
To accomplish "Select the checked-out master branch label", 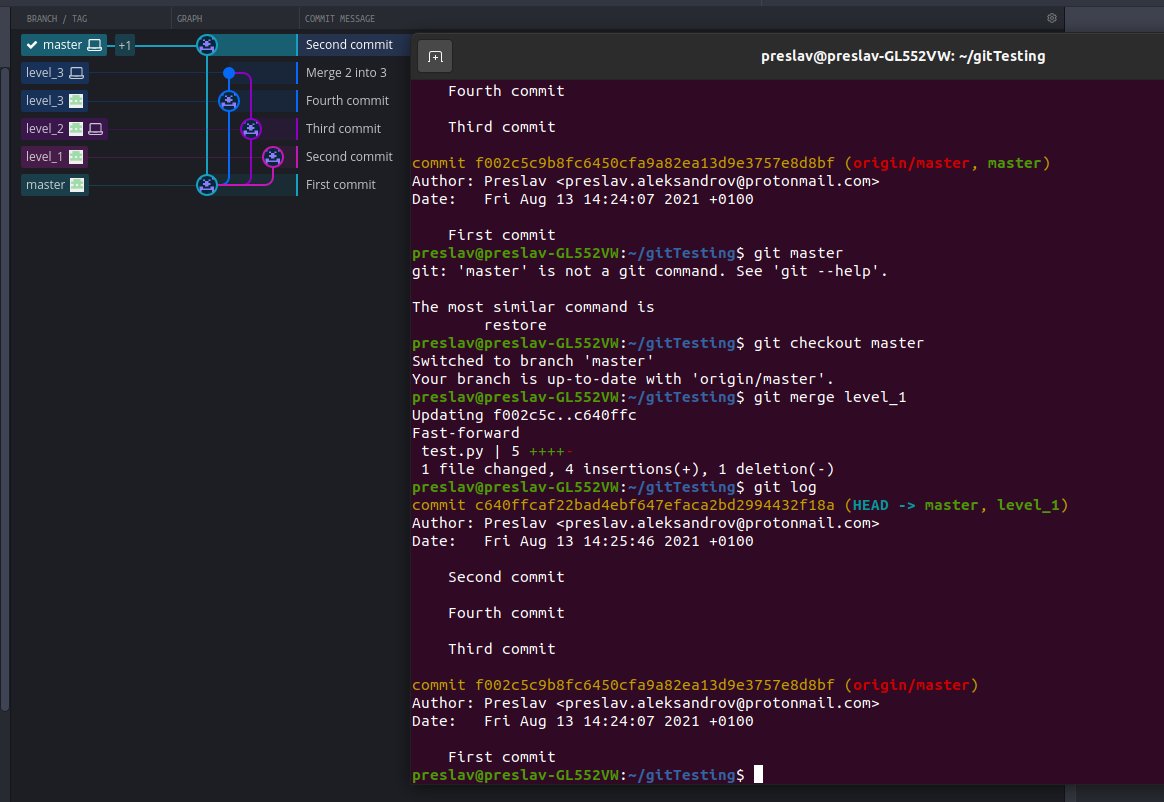I will tap(64, 45).
